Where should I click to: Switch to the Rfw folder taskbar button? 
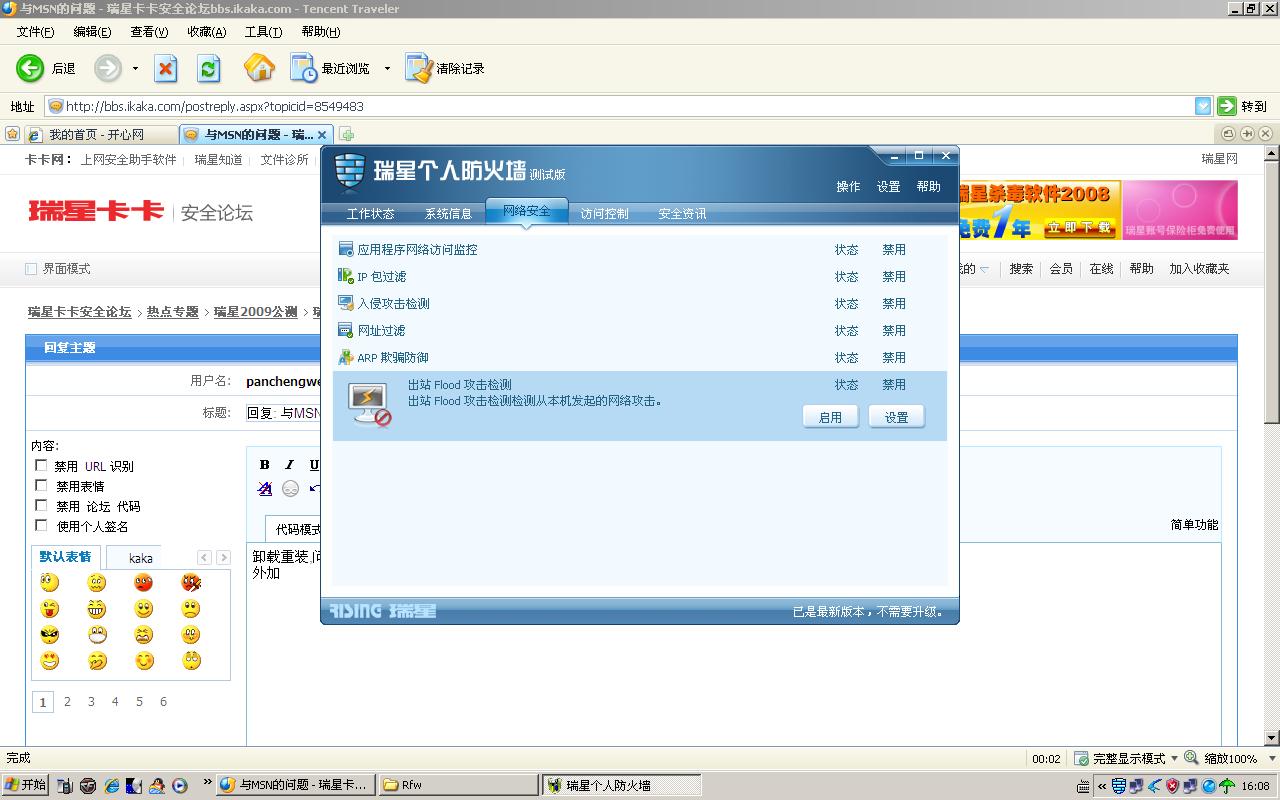tap(458, 785)
